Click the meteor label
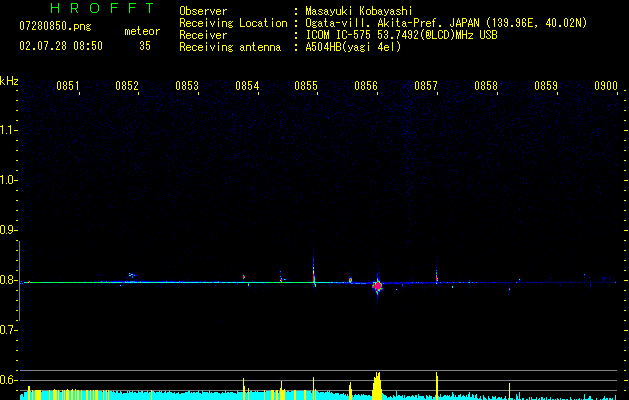 142,31
